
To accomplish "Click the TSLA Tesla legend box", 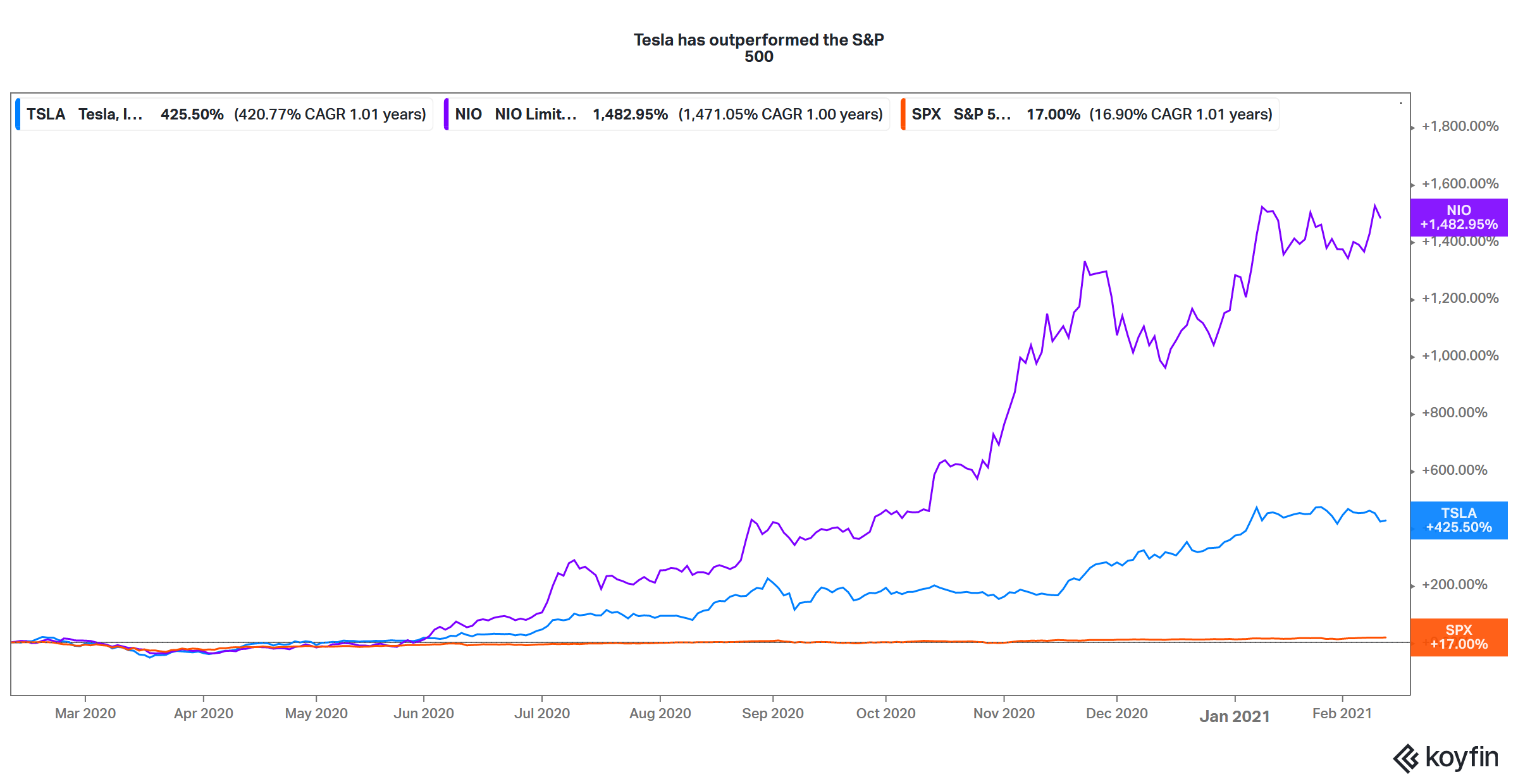I will [x=224, y=114].
